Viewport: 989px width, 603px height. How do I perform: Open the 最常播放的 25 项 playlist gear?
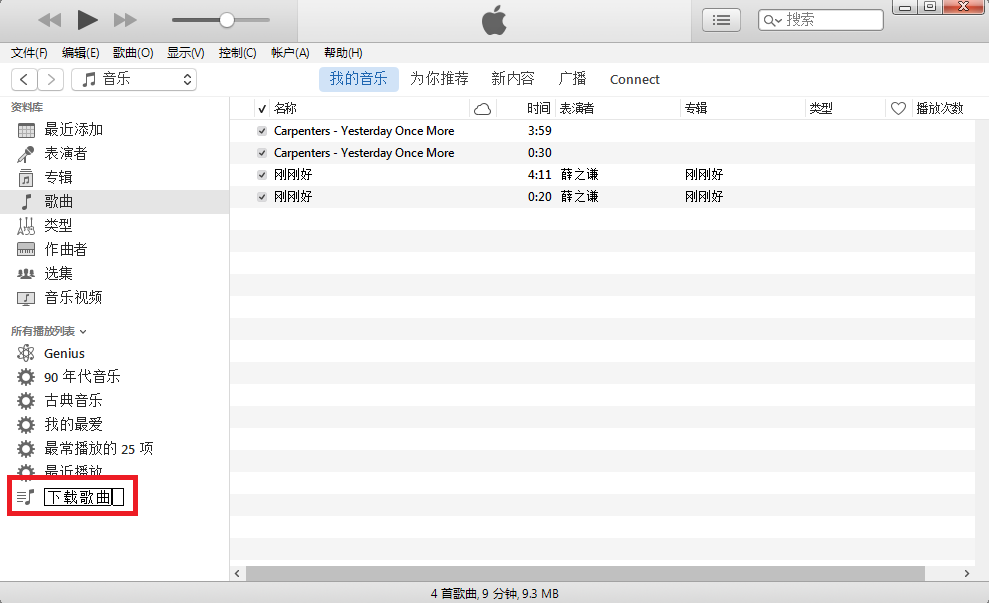point(26,449)
